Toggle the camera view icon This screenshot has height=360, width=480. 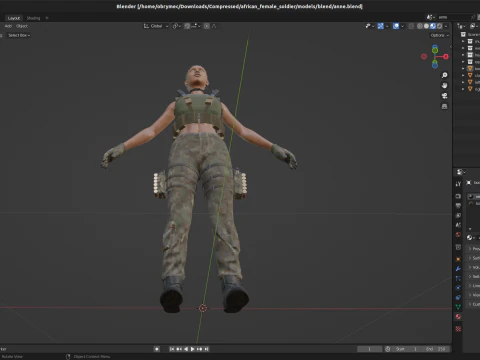click(444, 96)
